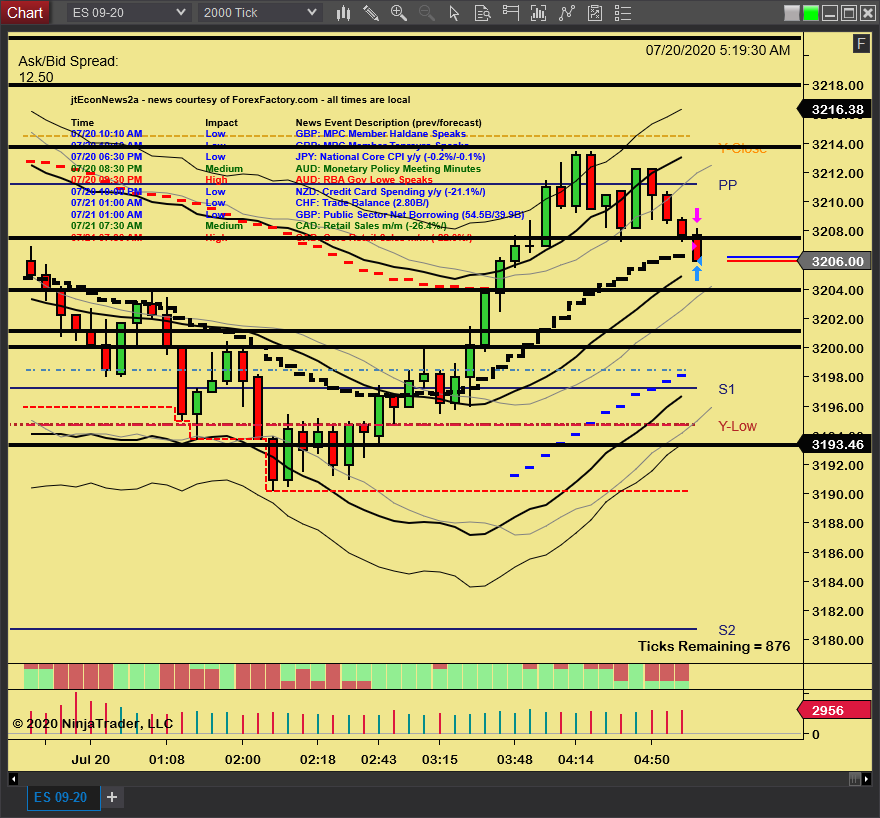Open the 2000 Tick interval dropdown
The width and height of the screenshot is (880, 818).
[260, 12]
